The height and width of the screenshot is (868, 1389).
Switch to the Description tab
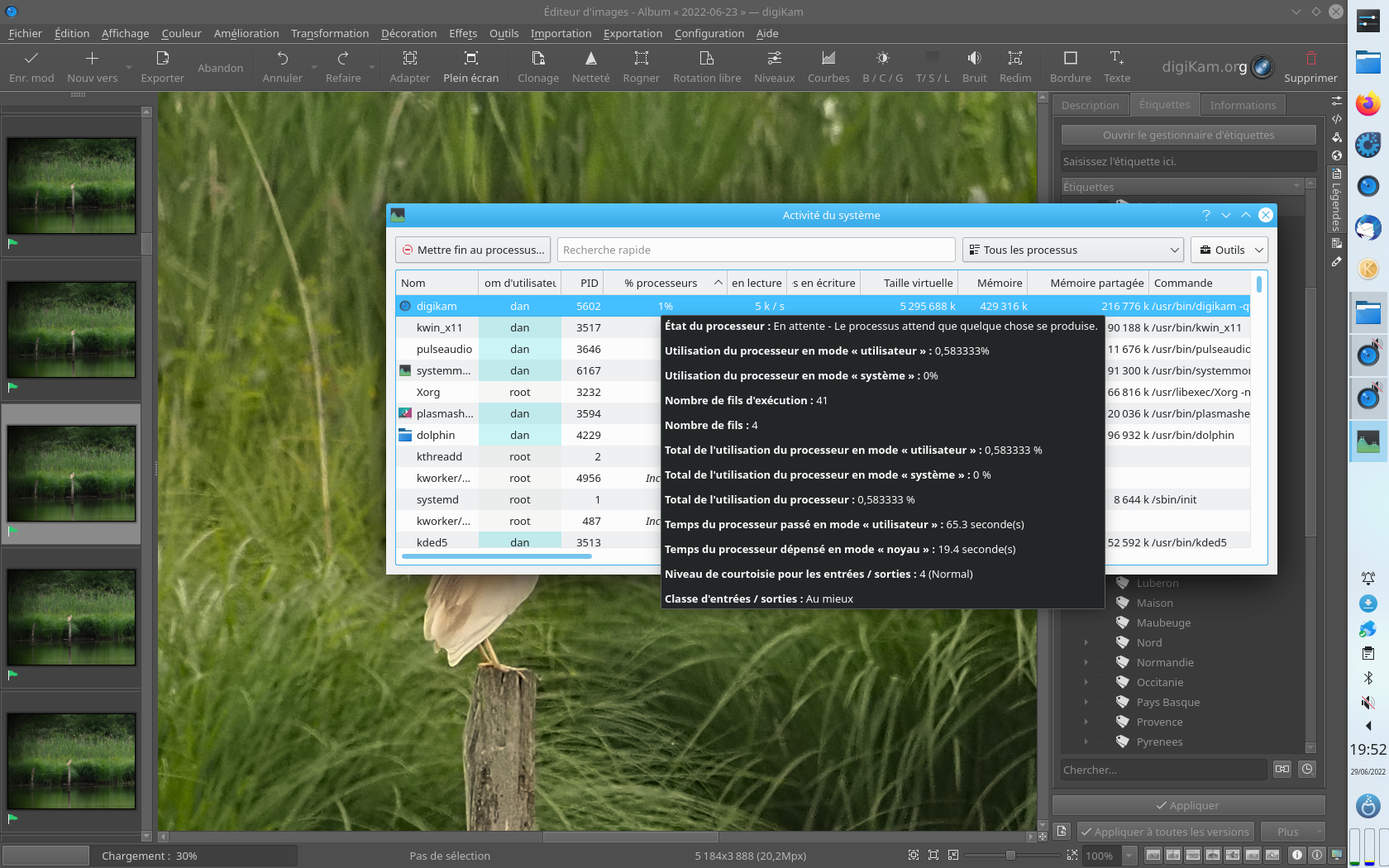point(1090,105)
